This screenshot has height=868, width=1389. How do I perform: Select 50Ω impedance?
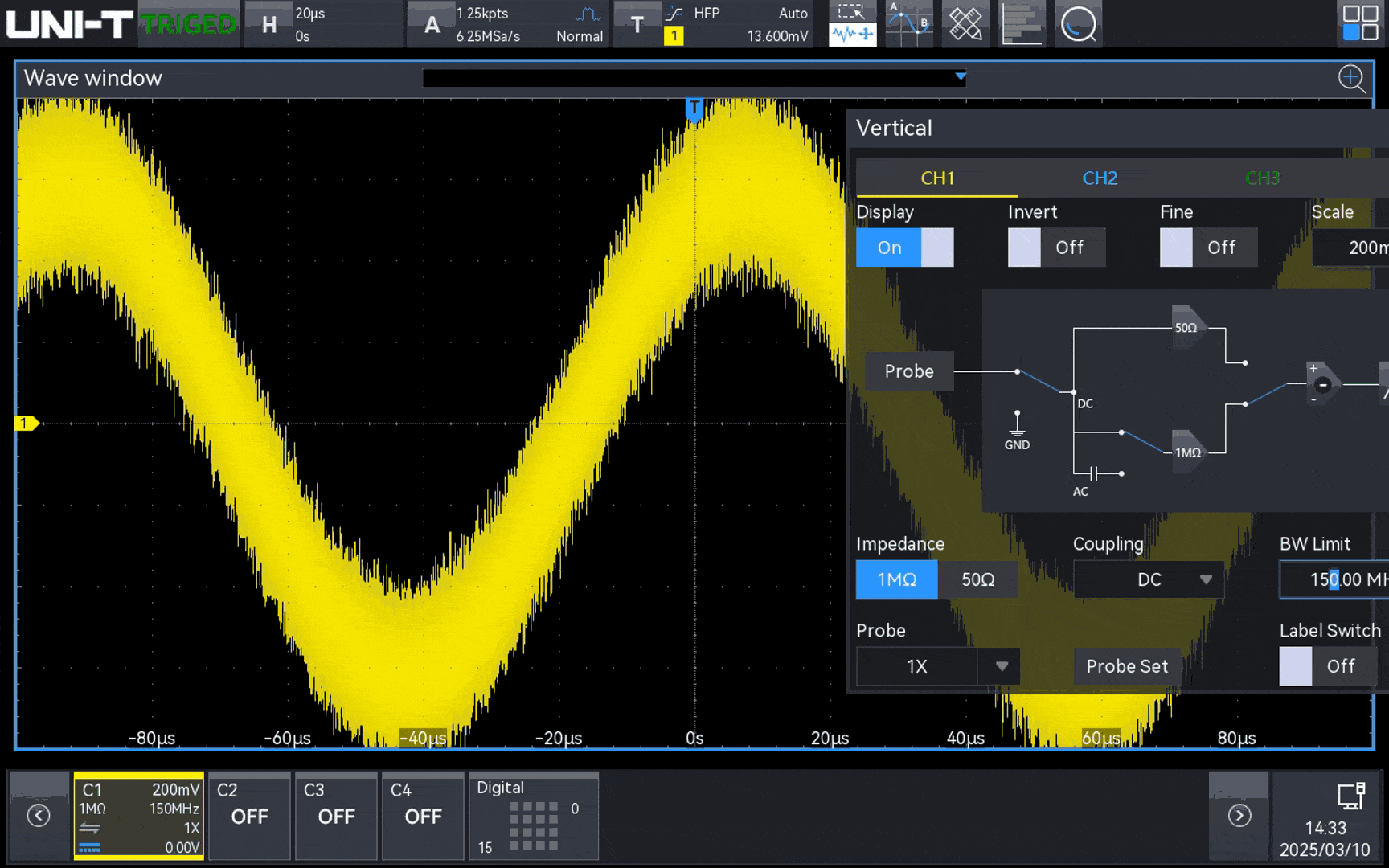click(x=978, y=579)
